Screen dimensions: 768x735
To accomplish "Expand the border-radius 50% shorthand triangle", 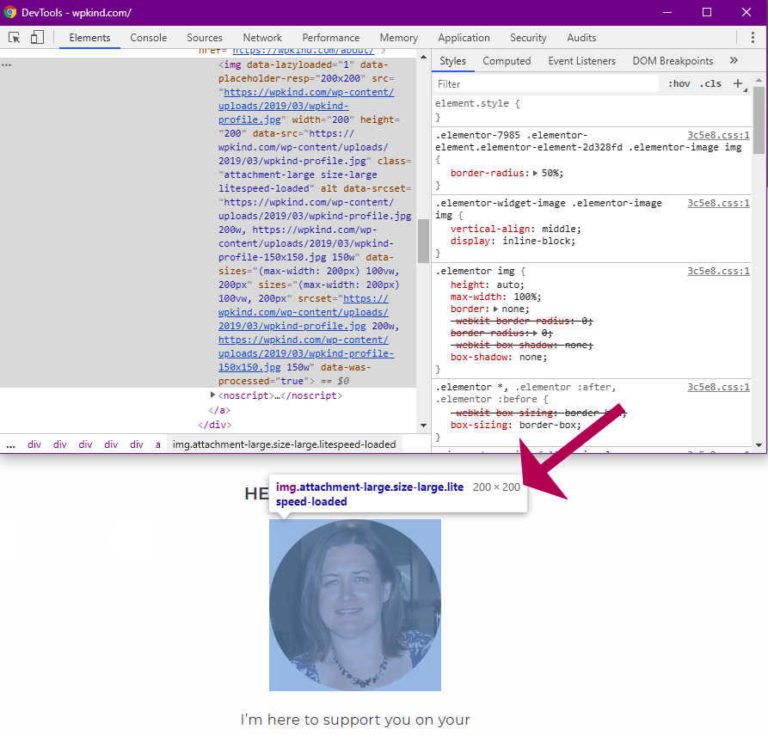I will coord(536,173).
